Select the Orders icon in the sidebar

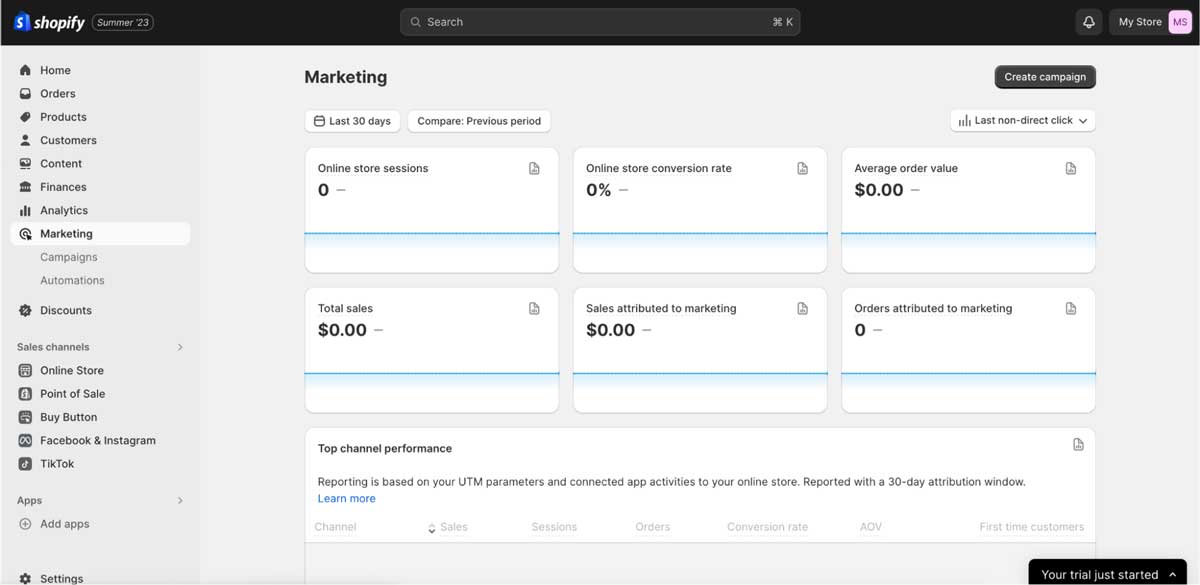(x=24, y=93)
